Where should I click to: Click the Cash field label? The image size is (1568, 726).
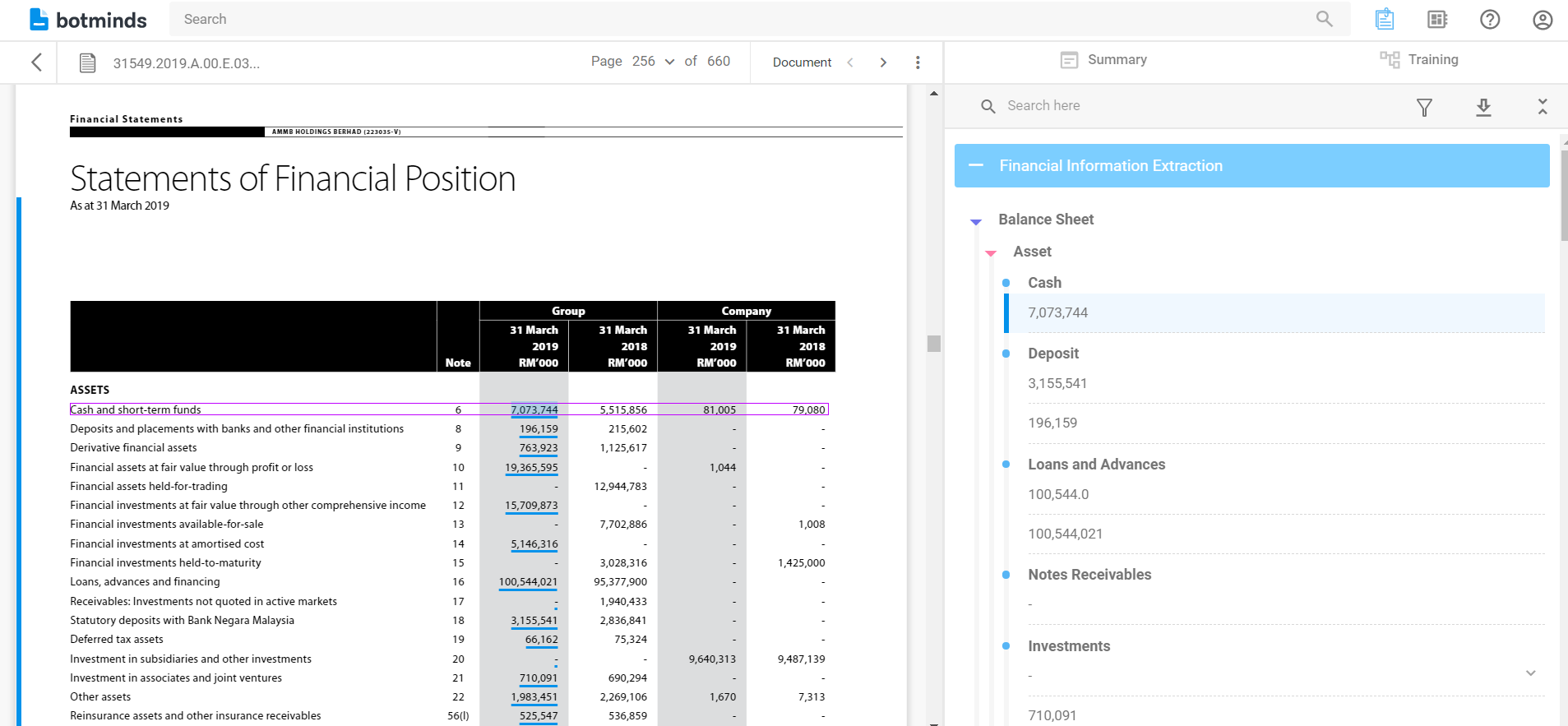pyautogui.click(x=1044, y=282)
